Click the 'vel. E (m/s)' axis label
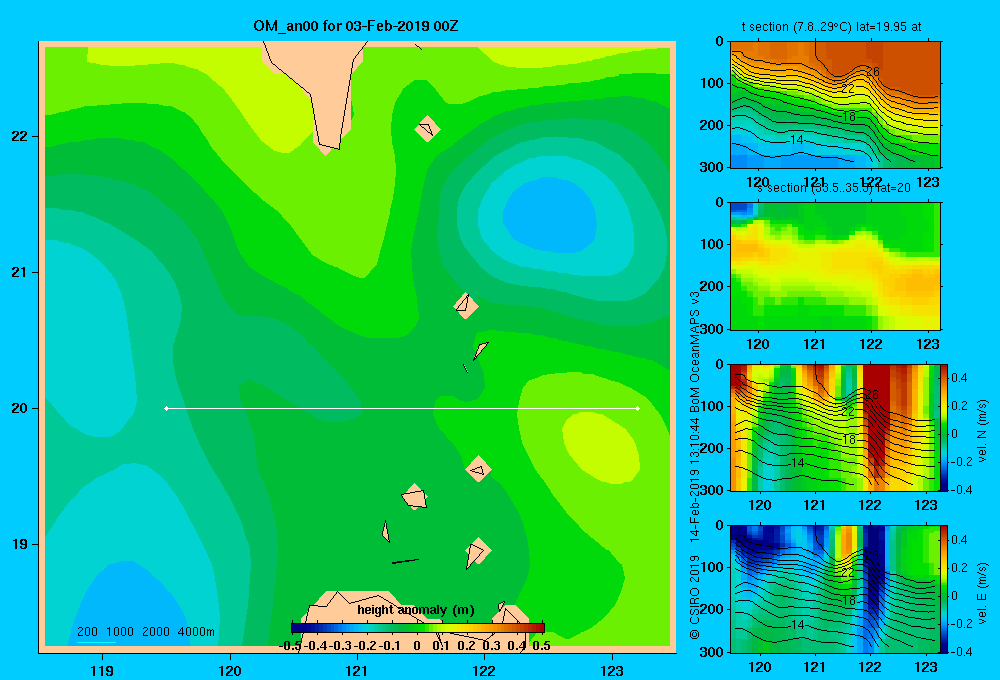 click(x=982, y=593)
